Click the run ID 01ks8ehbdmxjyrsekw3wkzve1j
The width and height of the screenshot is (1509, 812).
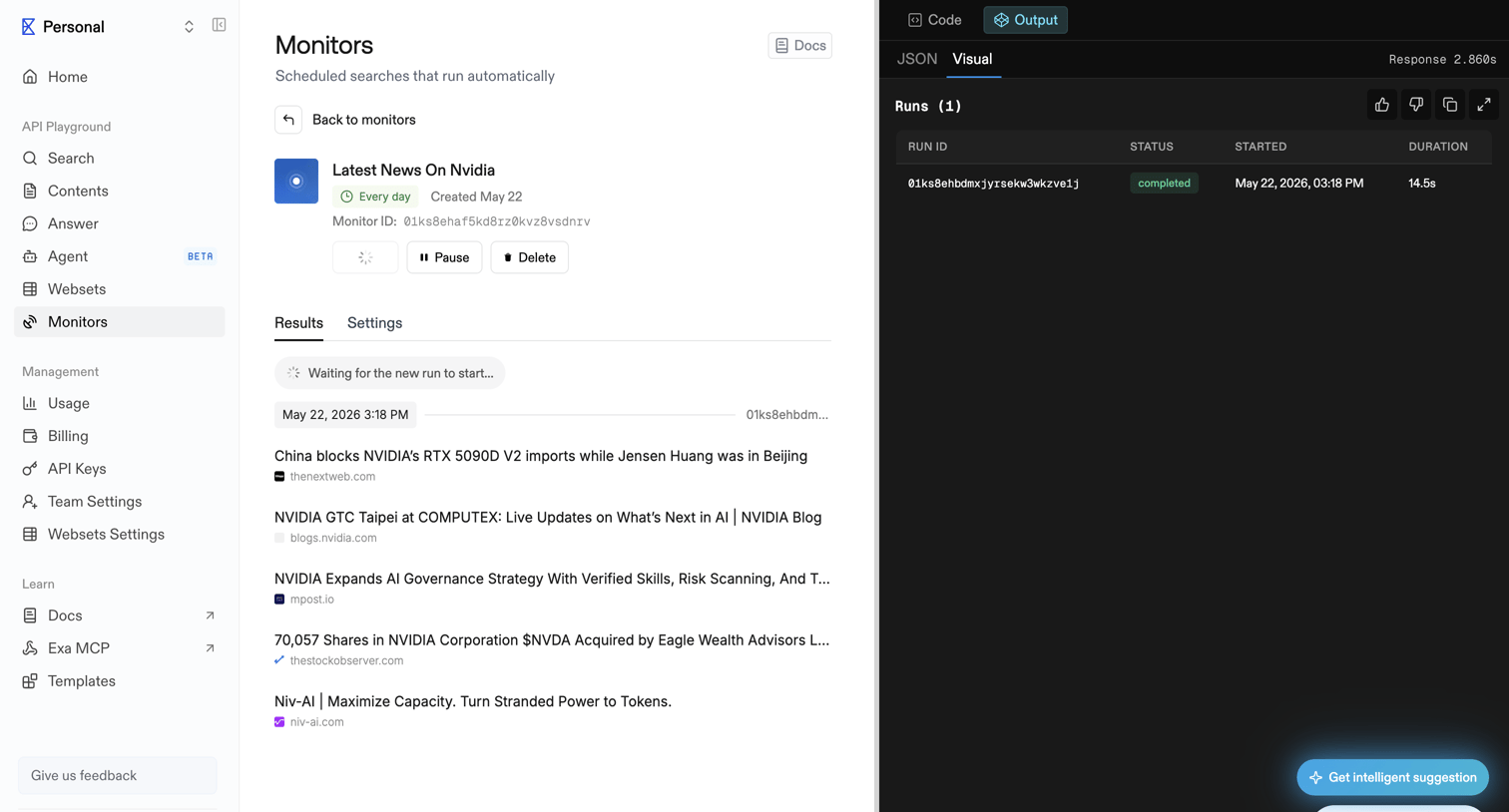[x=994, y=184]
